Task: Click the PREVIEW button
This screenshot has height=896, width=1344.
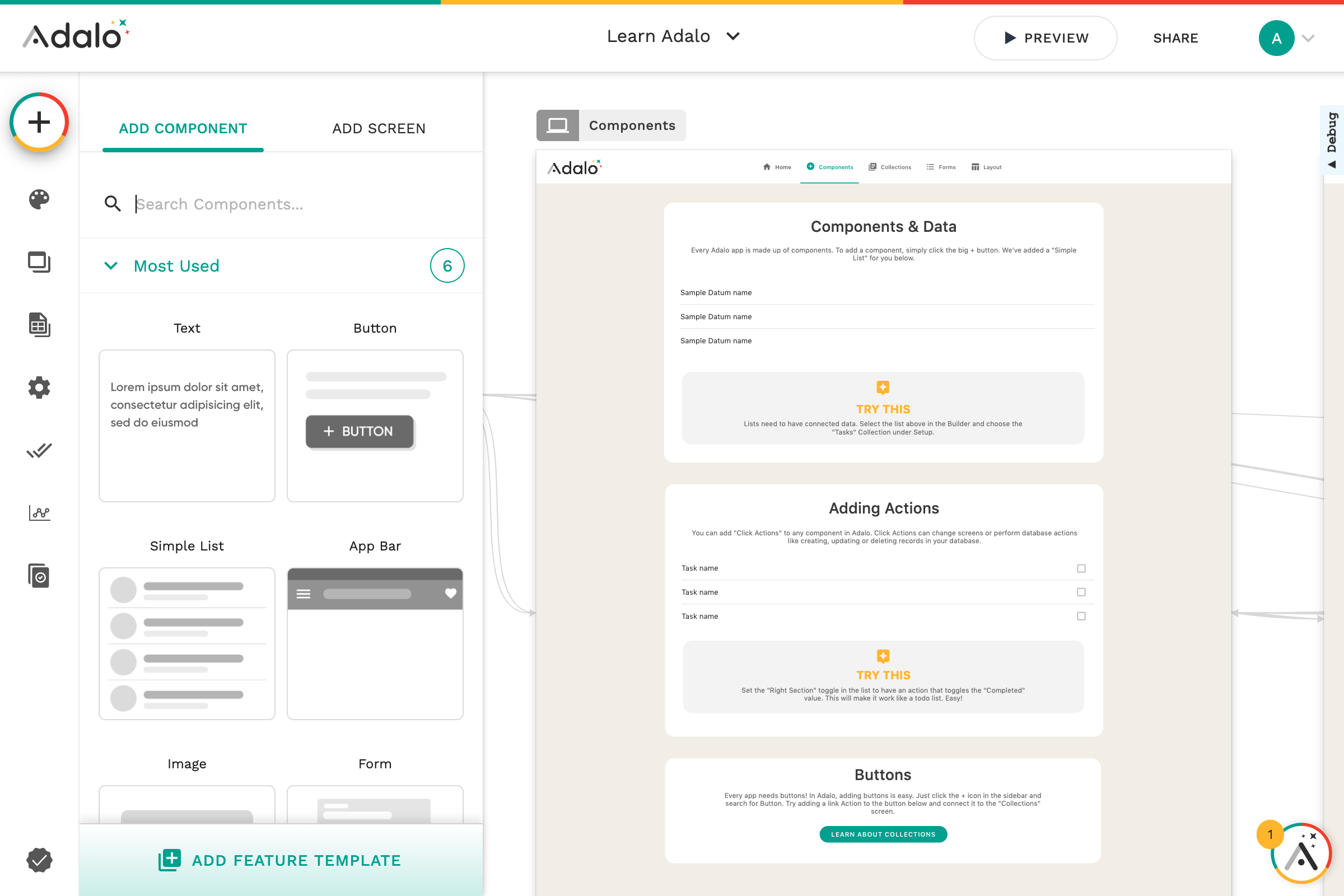Action: click(1046, 38)
